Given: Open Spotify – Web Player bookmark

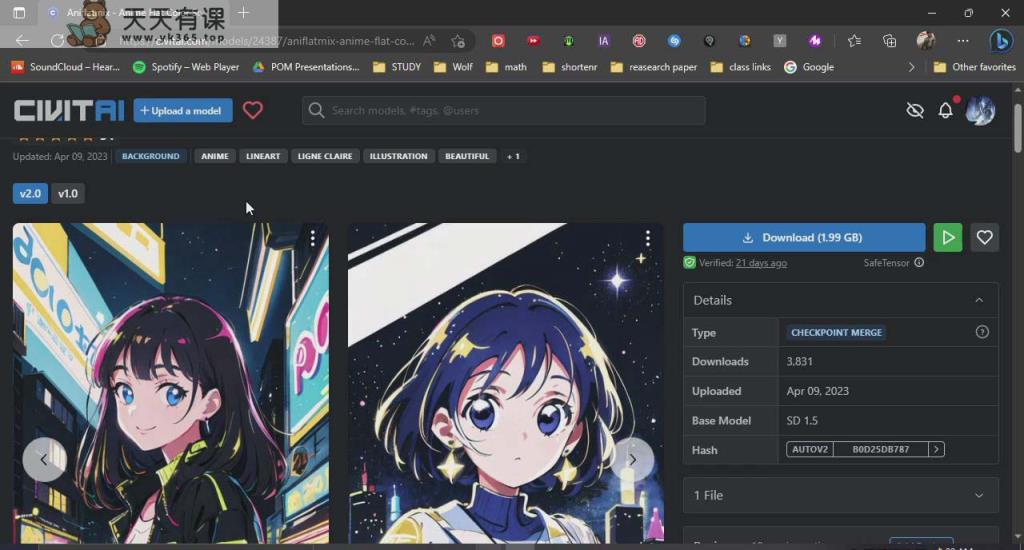Looking at the screenshot, I should [x=186, y=67].
